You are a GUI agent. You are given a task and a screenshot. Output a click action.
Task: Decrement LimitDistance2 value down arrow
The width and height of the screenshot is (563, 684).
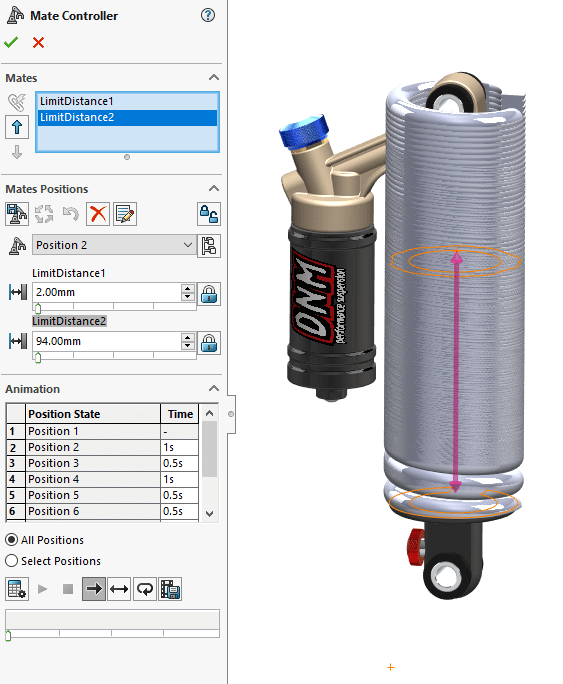188,345
